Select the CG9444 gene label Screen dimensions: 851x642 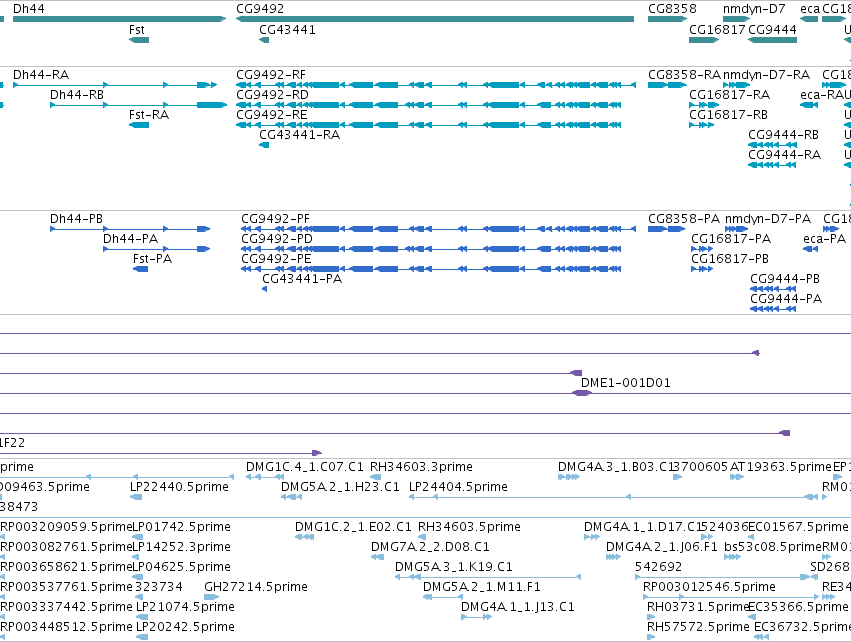[x=772, y=30]
